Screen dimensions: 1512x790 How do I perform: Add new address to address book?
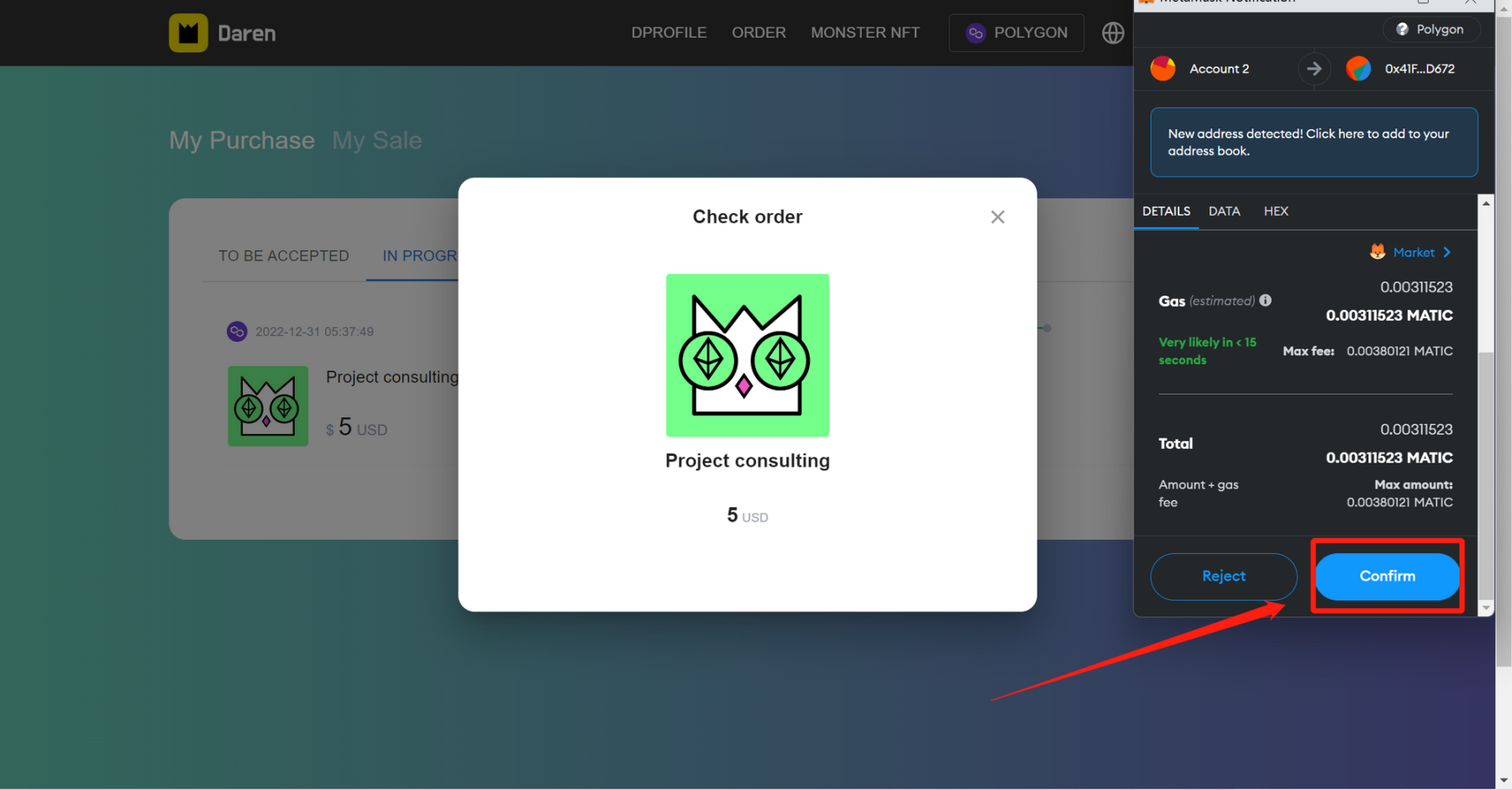tap(1313, 143)
